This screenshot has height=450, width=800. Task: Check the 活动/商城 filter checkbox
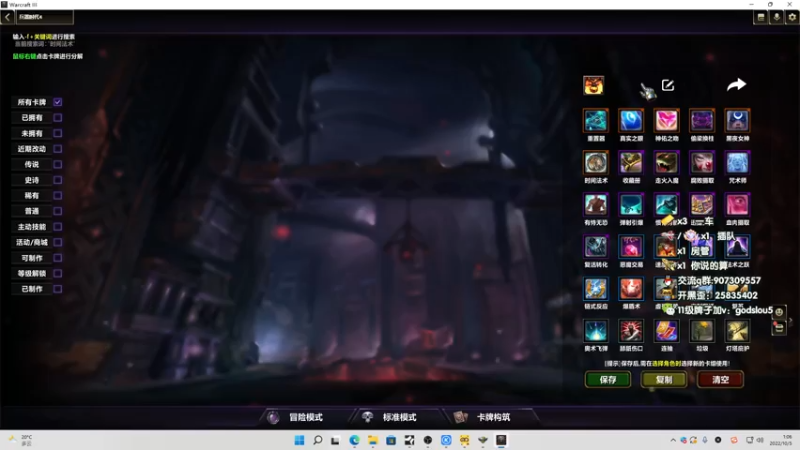click(x=58, y=242)
